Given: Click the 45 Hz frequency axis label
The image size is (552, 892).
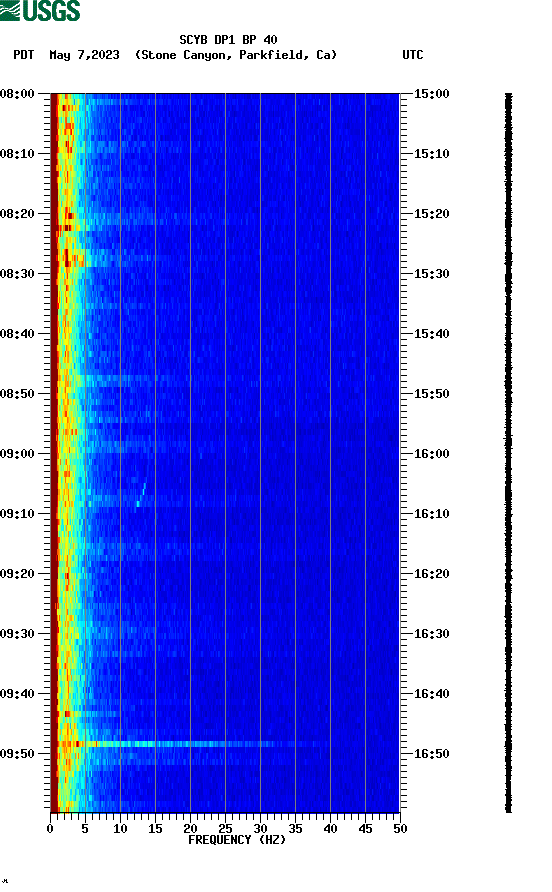Looking at the screenshot, I should (x=365, y=829).
